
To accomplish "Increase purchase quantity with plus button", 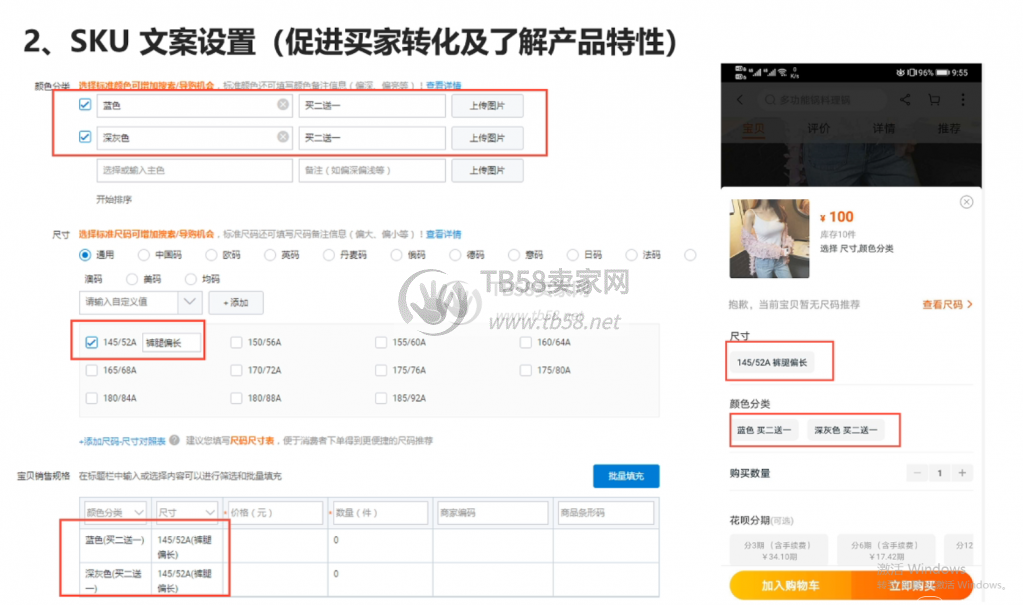I will pos(962,473).
